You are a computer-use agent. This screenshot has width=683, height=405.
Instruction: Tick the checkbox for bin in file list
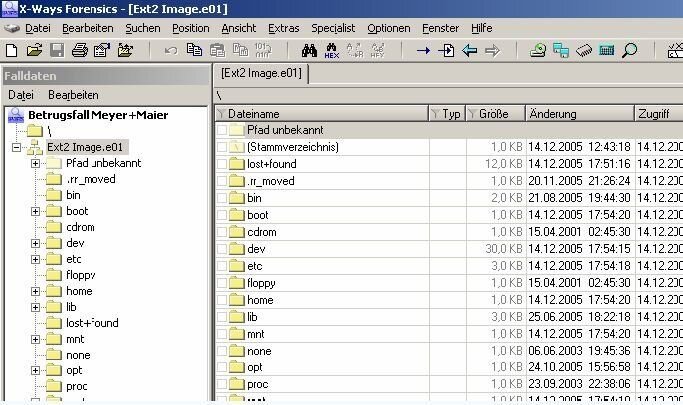tap(222, 198)
